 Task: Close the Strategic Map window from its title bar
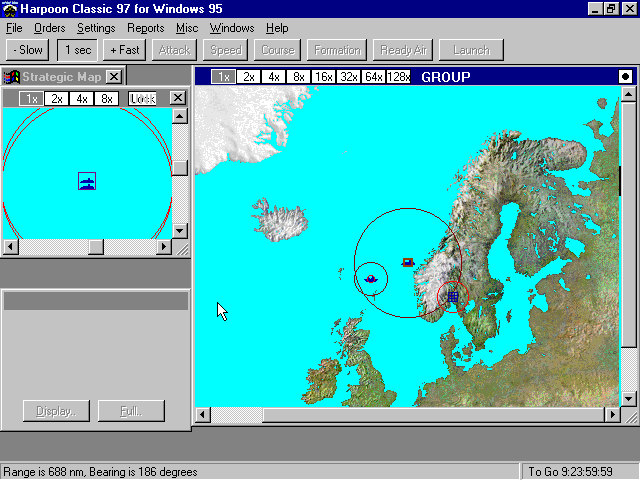point(114,77)
